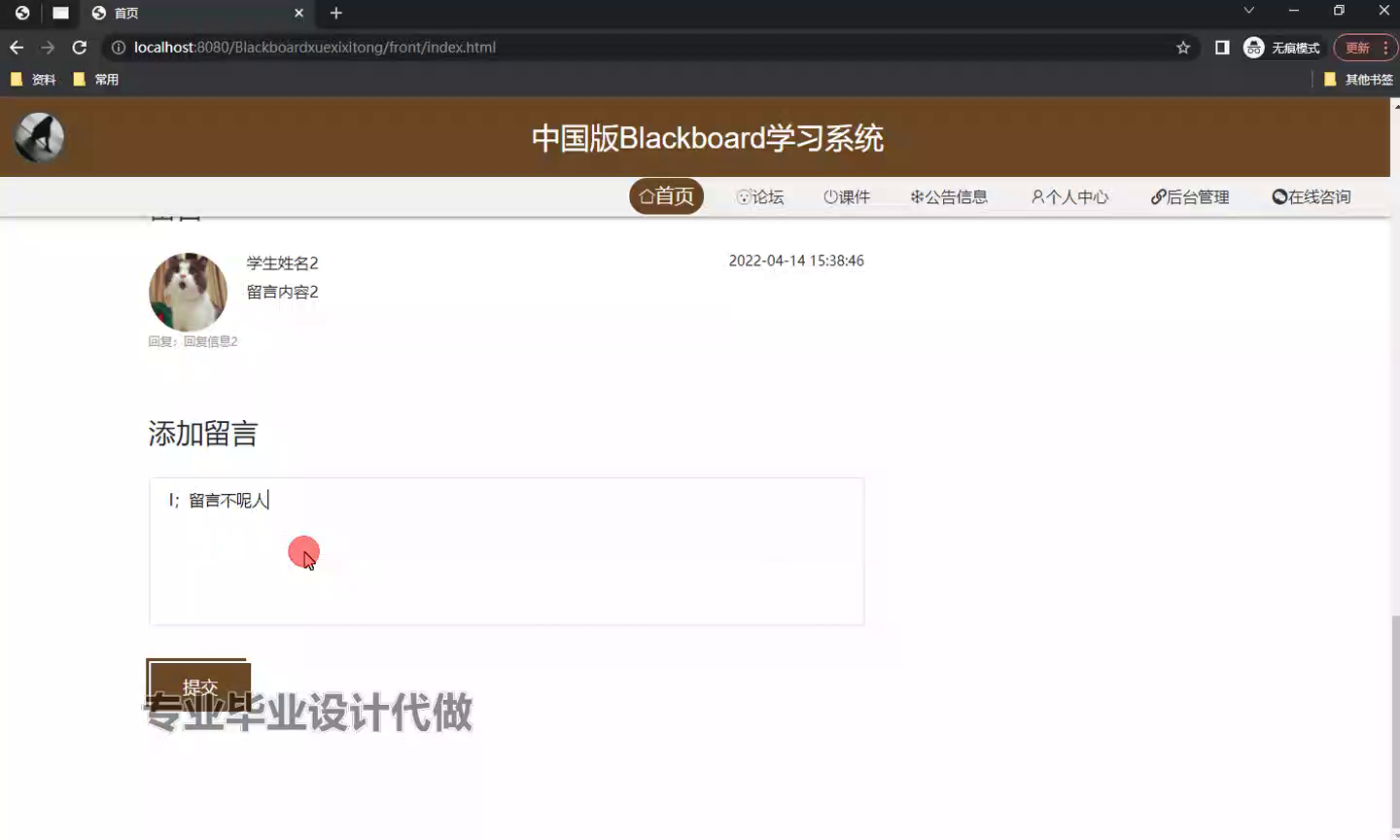Click the site info icon in address bar
Viewport: 1400px width, 840px height.
(x=119, y=48)
